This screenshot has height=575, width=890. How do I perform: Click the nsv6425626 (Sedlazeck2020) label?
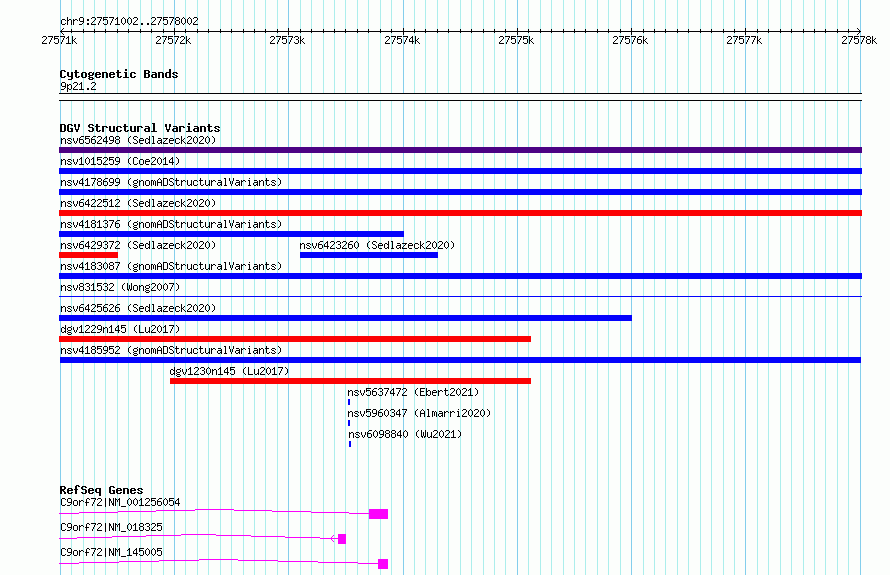coord(138,308)
